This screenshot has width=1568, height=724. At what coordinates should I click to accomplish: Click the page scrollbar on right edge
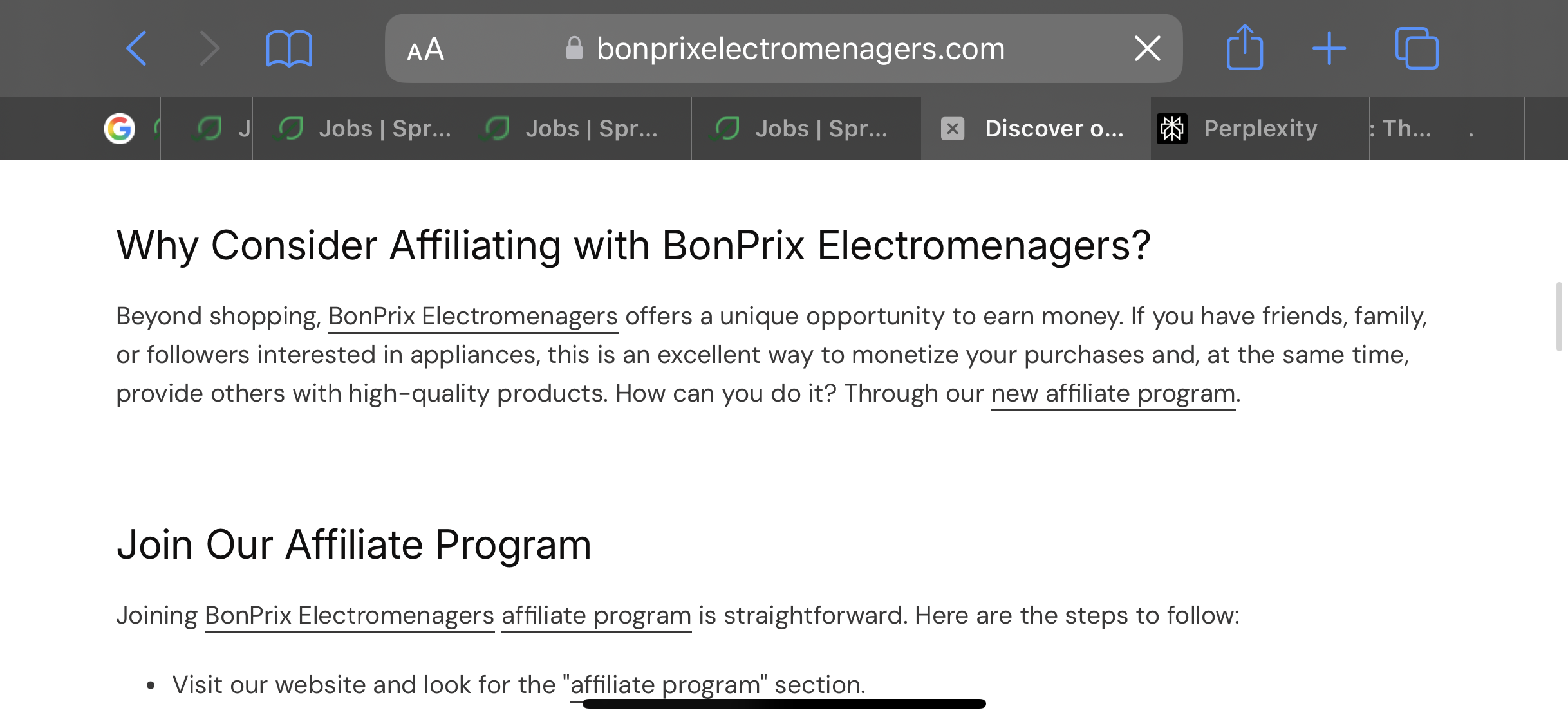1559,316
